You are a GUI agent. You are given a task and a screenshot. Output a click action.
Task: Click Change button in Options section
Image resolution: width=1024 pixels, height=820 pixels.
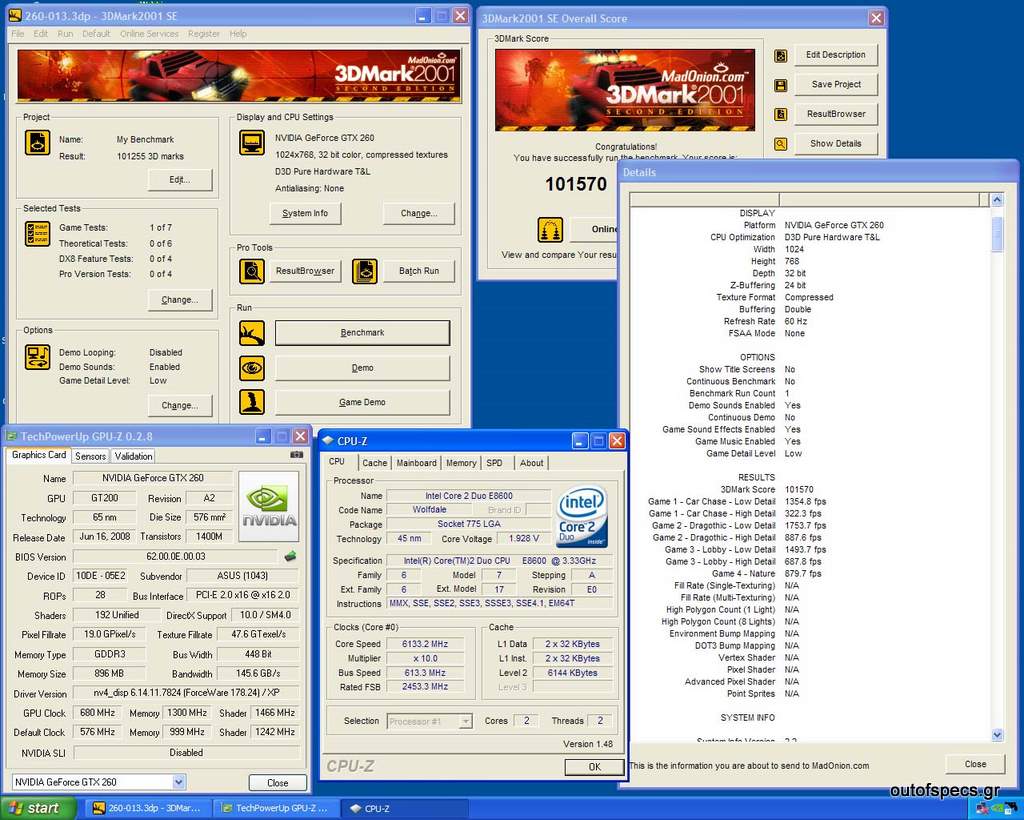click(x=180, y=405)
